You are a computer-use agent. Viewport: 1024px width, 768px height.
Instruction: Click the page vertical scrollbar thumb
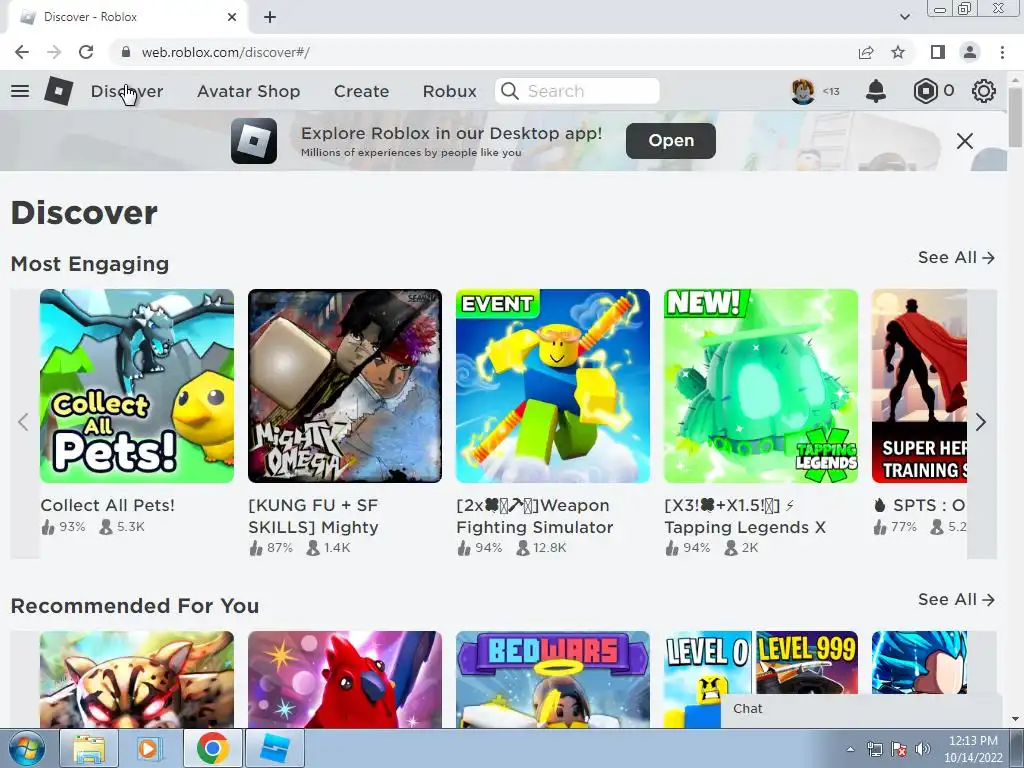click(x=1015, y=118)
